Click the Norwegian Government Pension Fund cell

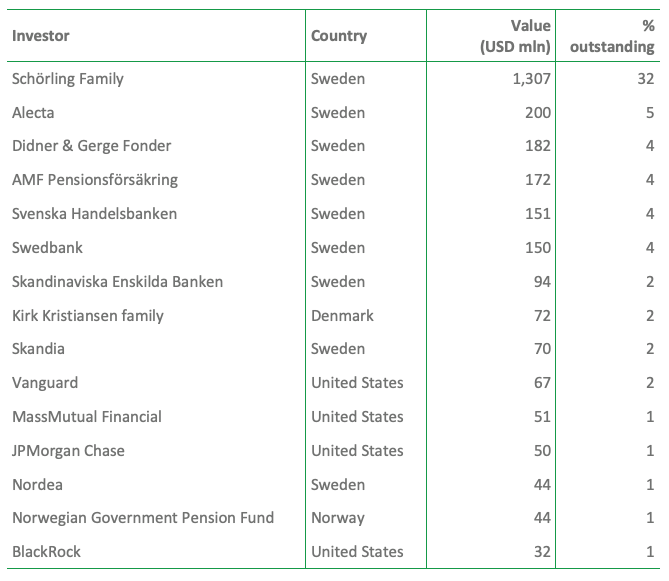(143, 518)
